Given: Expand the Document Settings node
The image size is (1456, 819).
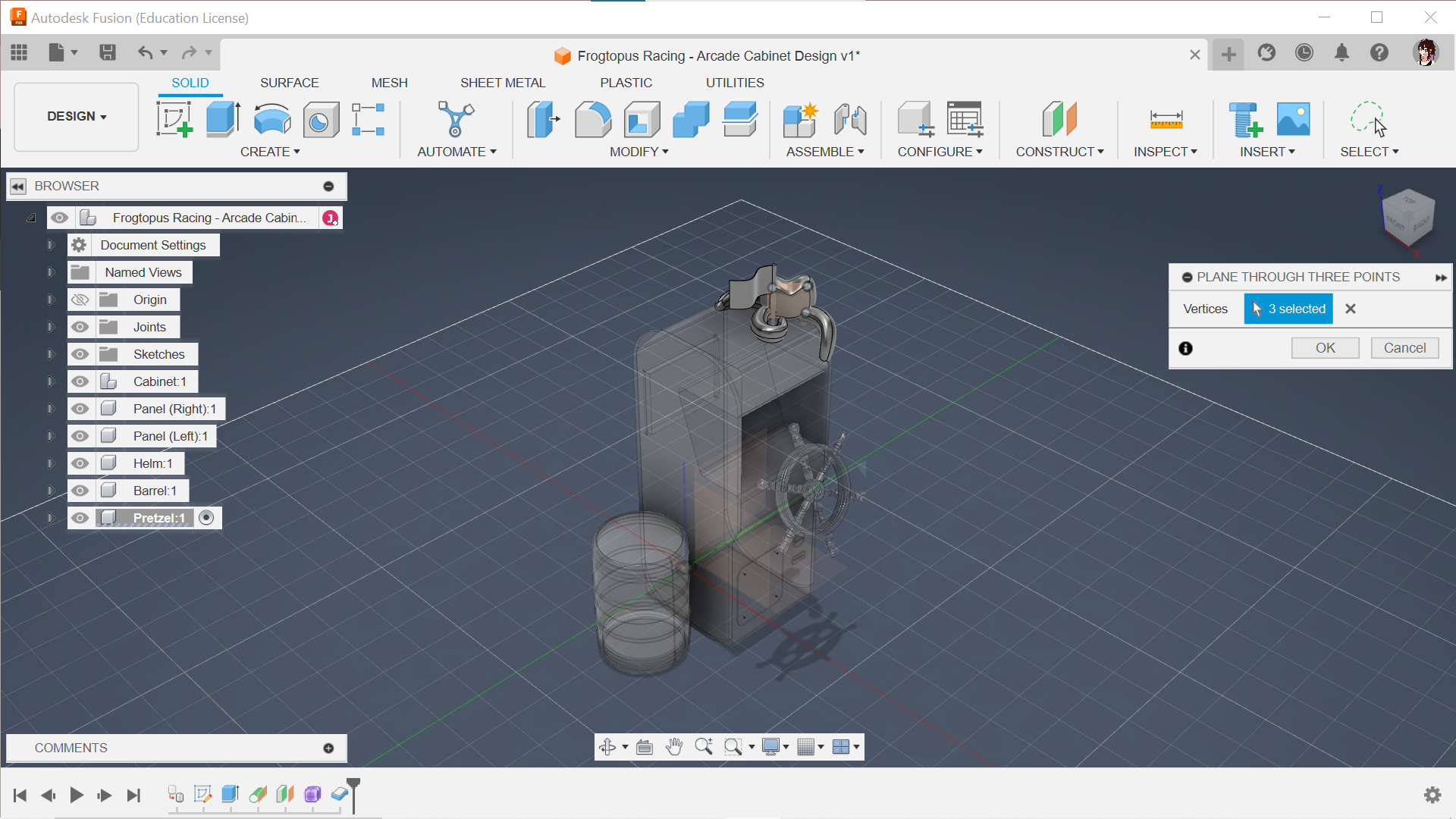Looking at the screenshot, I should 51,245.
